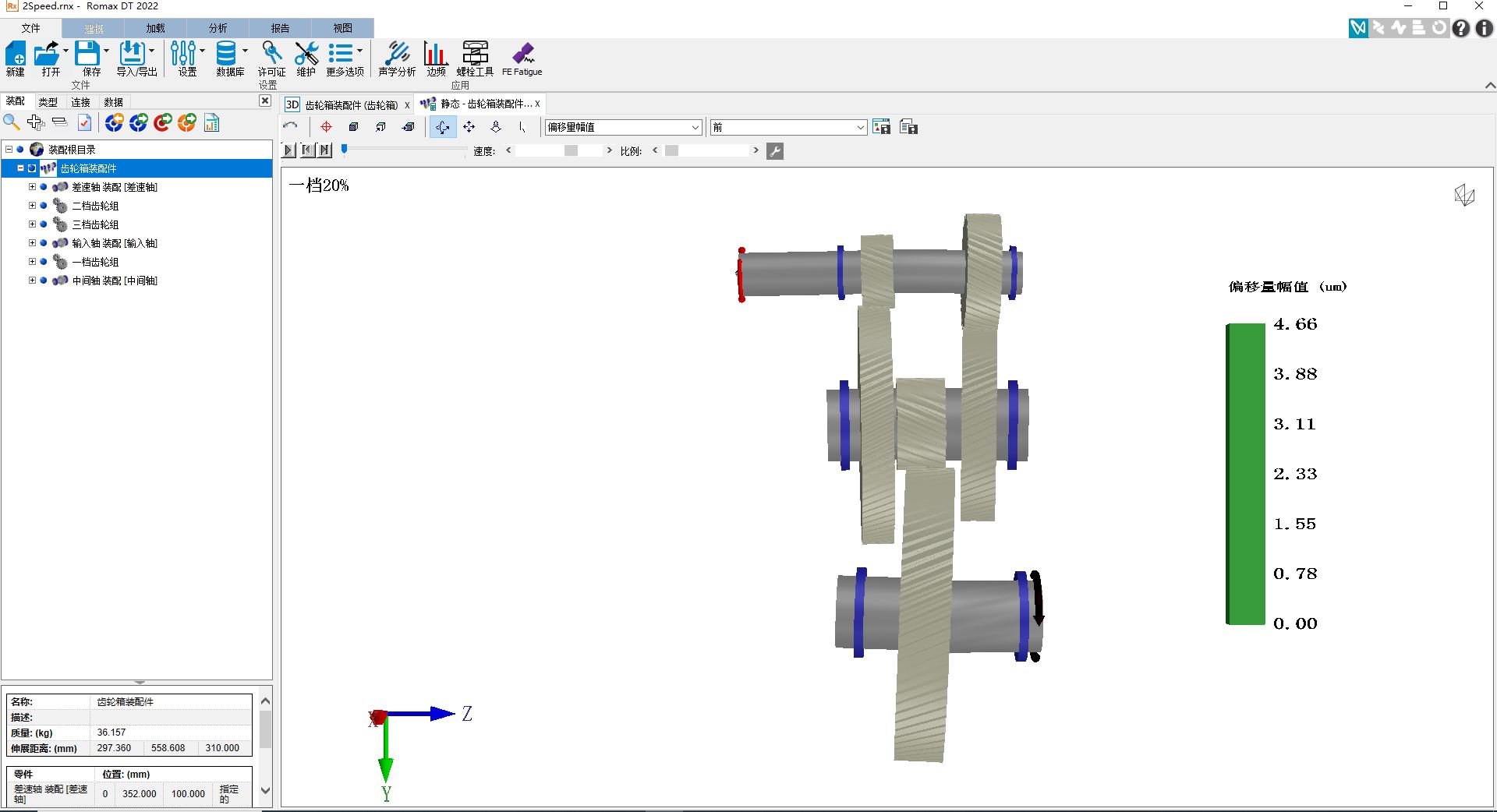Expand the 三档齿轮组 tree node
This screenshot has width=1497, height=812.
(32, 224)
